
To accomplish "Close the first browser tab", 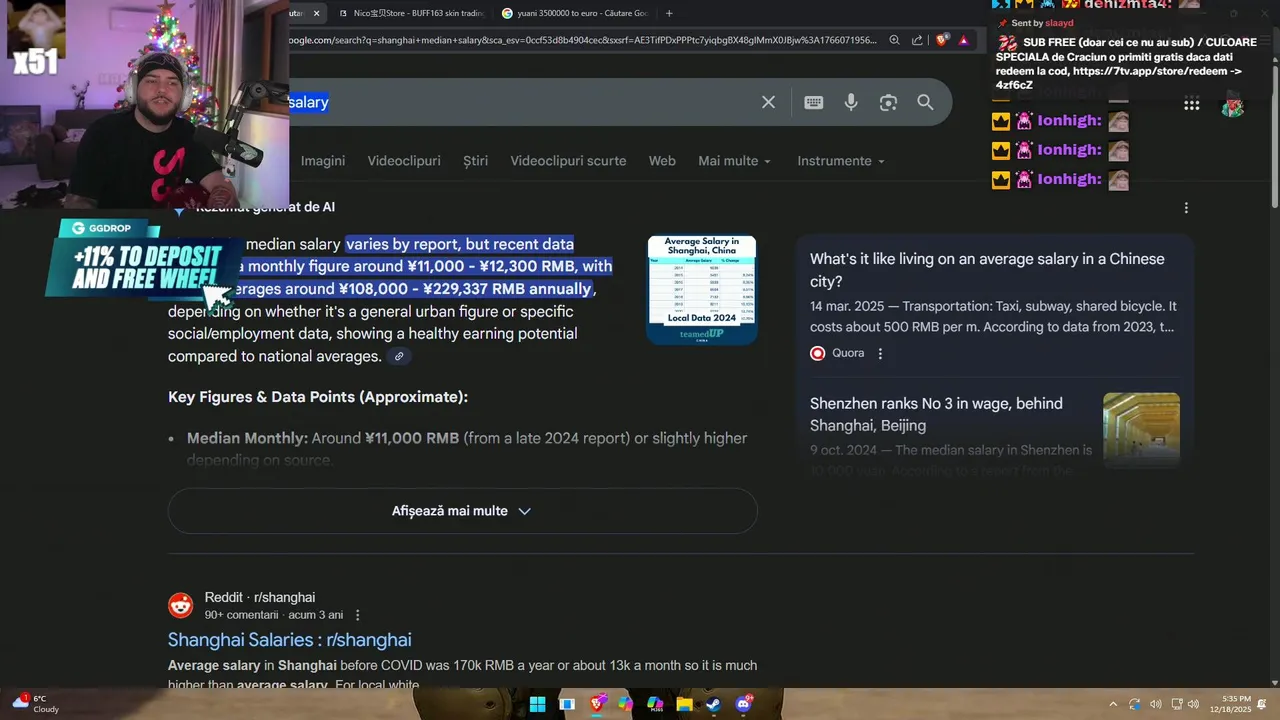I will (317, 13).
